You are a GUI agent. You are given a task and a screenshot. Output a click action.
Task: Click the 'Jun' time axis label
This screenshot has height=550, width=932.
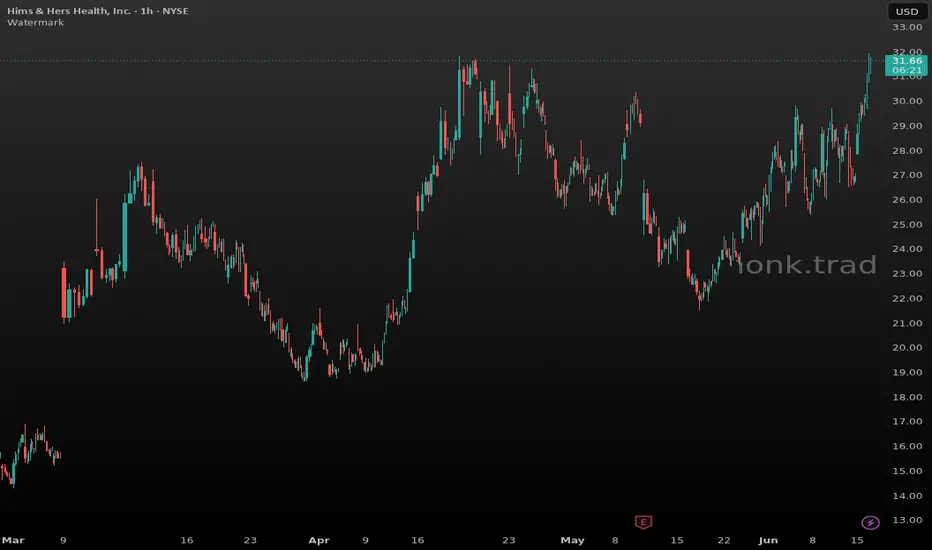pos(768,540)
